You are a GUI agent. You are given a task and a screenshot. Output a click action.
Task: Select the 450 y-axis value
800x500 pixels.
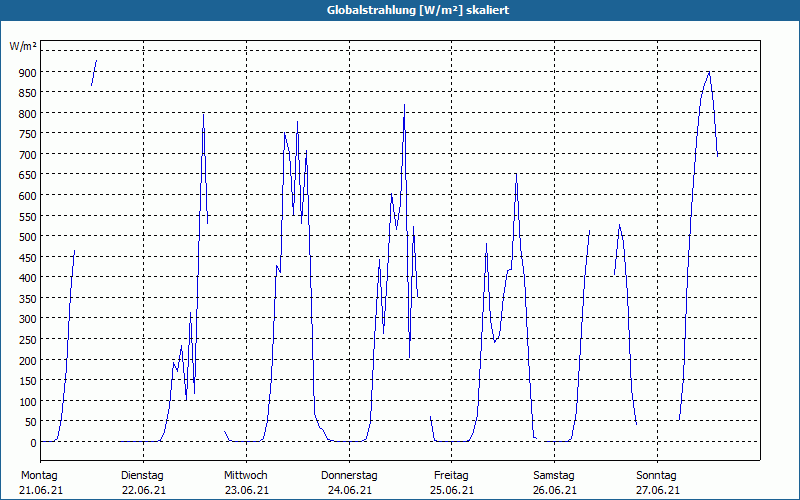[28, 258]
